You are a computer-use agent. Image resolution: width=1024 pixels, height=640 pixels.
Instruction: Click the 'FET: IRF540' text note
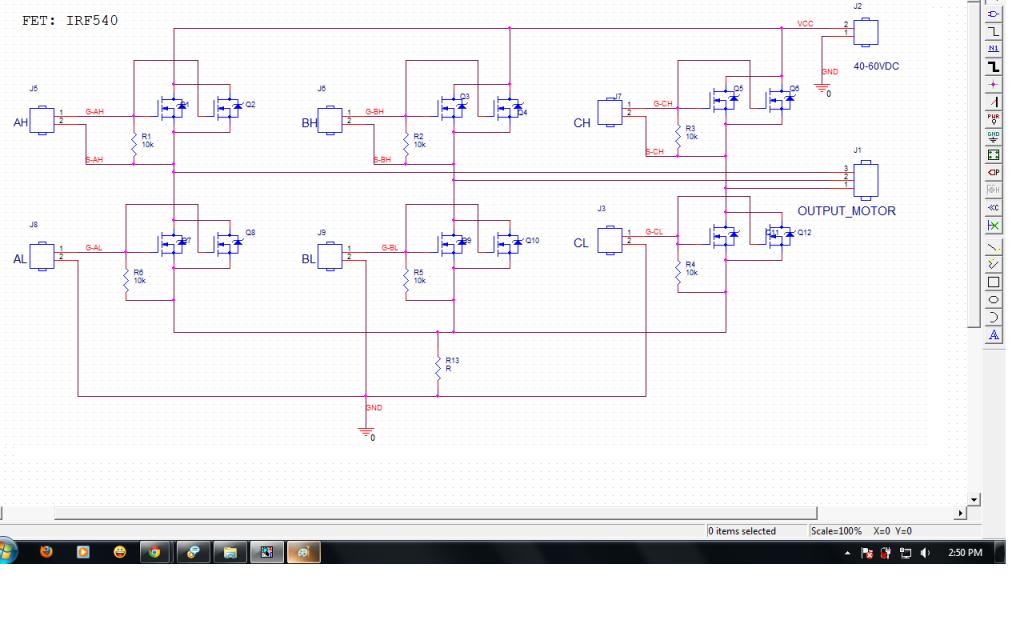coord(70,20)
